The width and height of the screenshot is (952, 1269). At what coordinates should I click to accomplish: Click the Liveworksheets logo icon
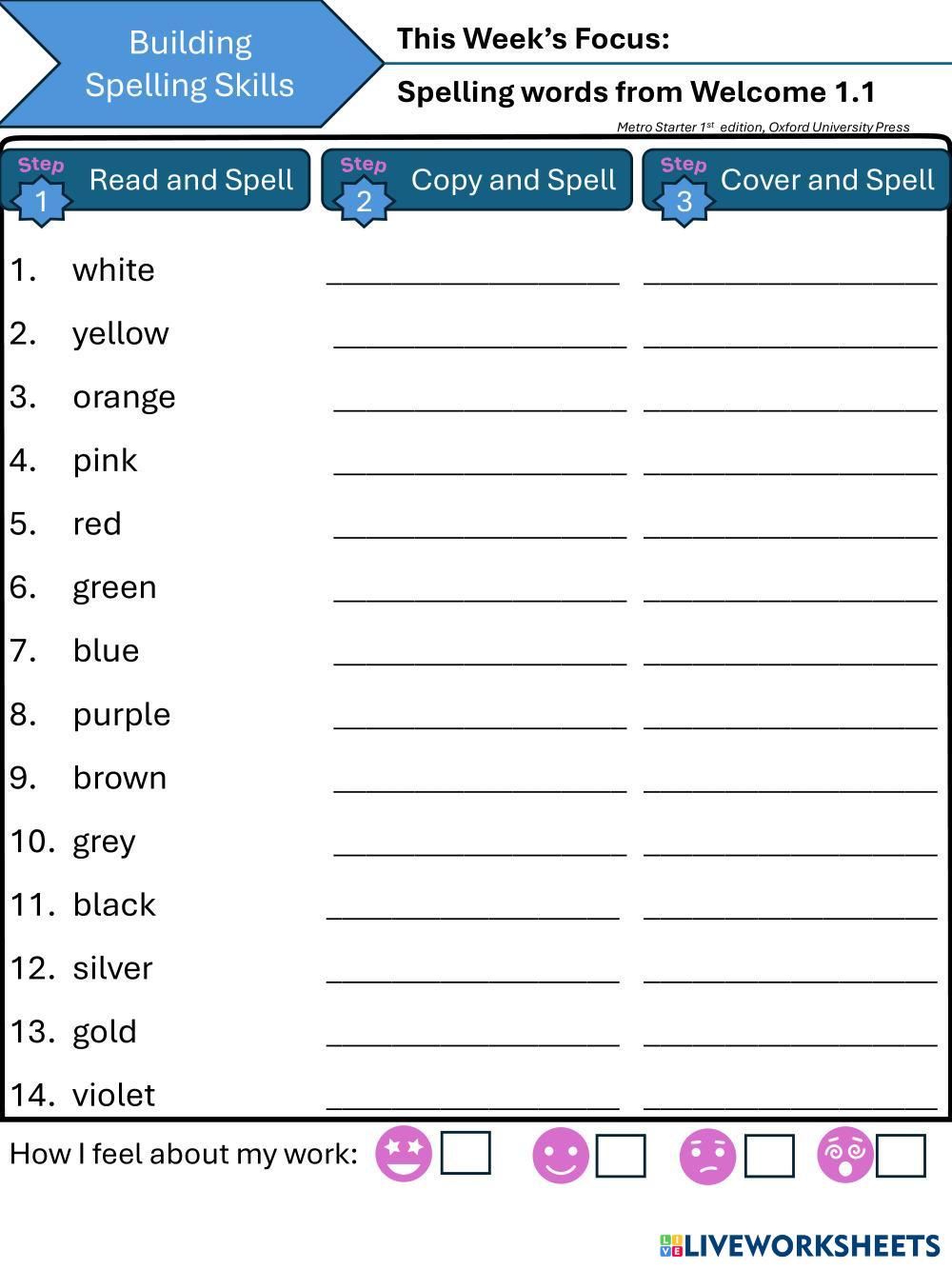[671, 1245]
